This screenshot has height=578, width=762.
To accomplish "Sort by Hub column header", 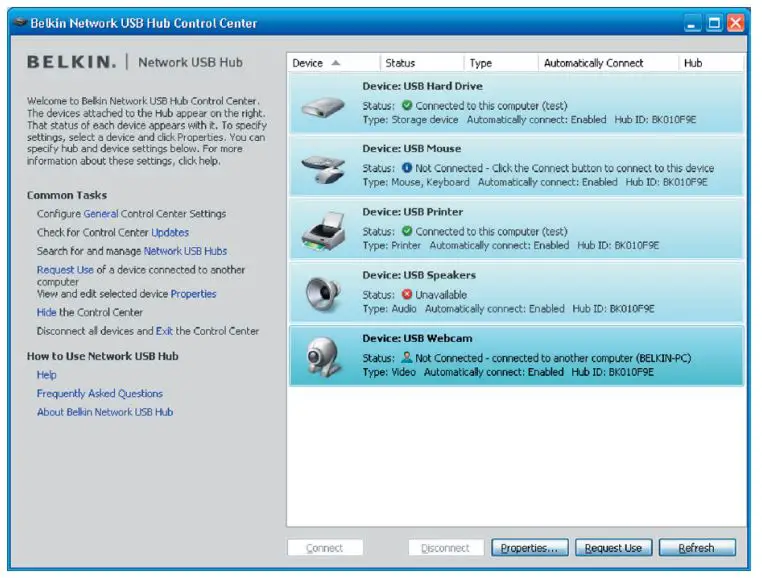I will click(x=710, y=63).
